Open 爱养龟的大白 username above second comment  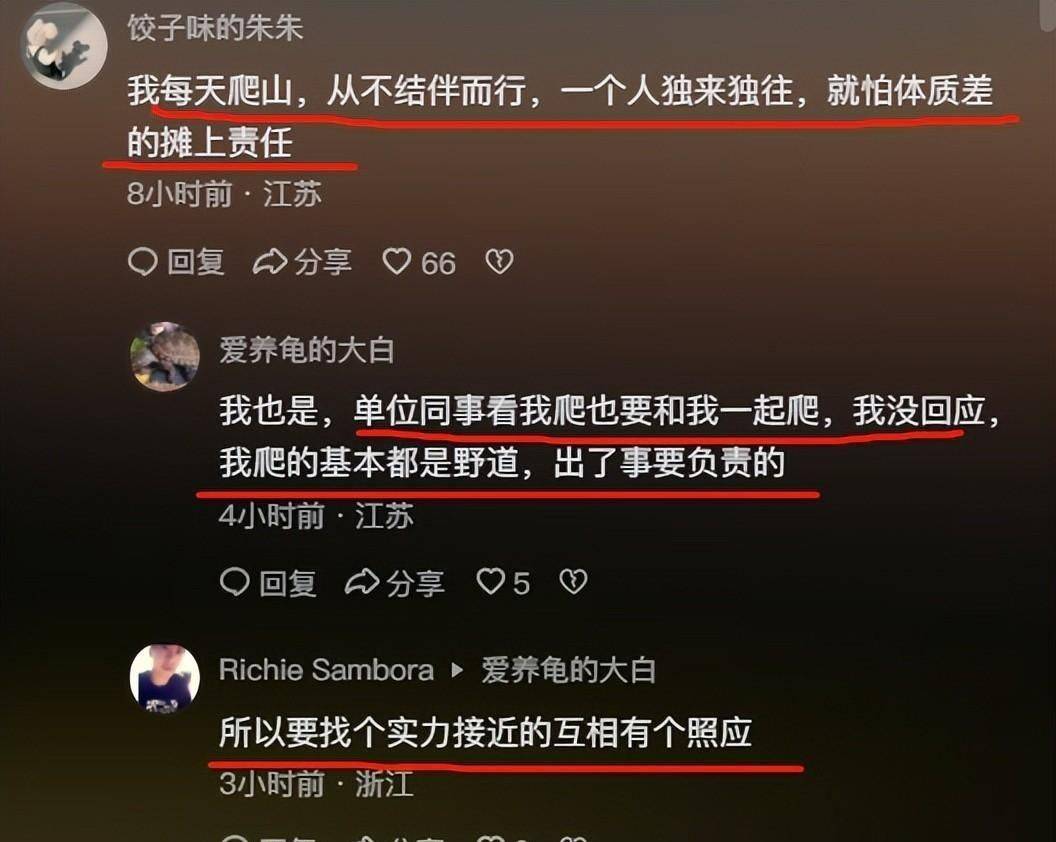click(x=307, y=350)
